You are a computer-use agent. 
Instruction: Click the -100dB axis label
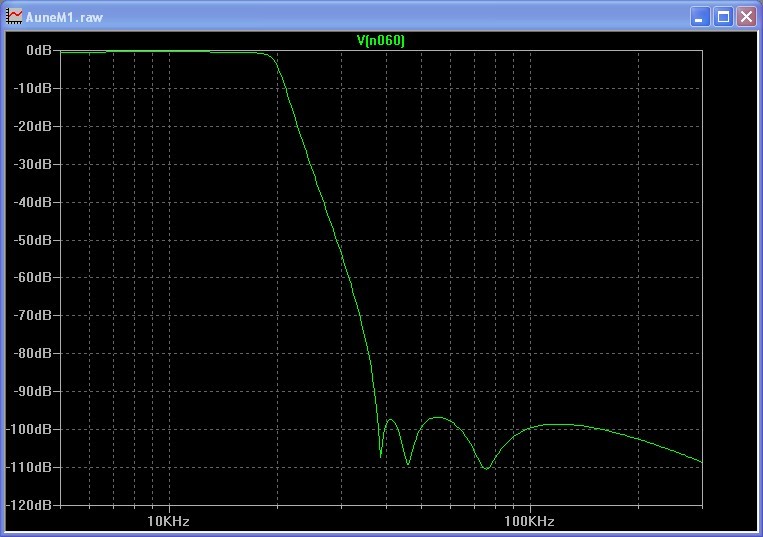(x=29, y=429)
